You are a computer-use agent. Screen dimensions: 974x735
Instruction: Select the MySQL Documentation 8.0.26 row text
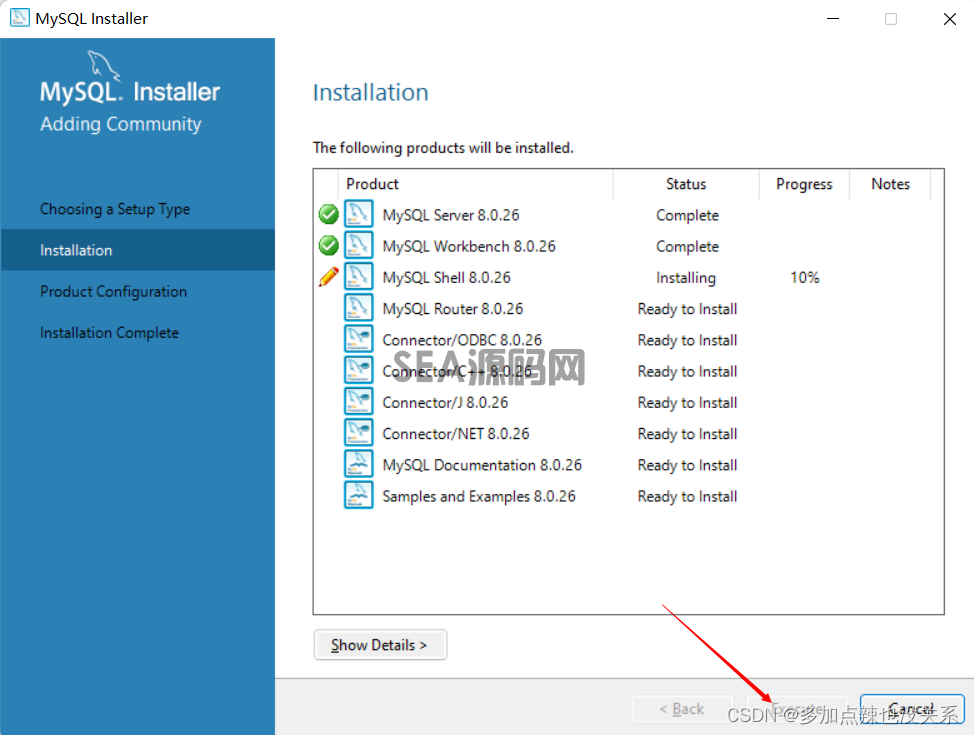tap(481, 465)
